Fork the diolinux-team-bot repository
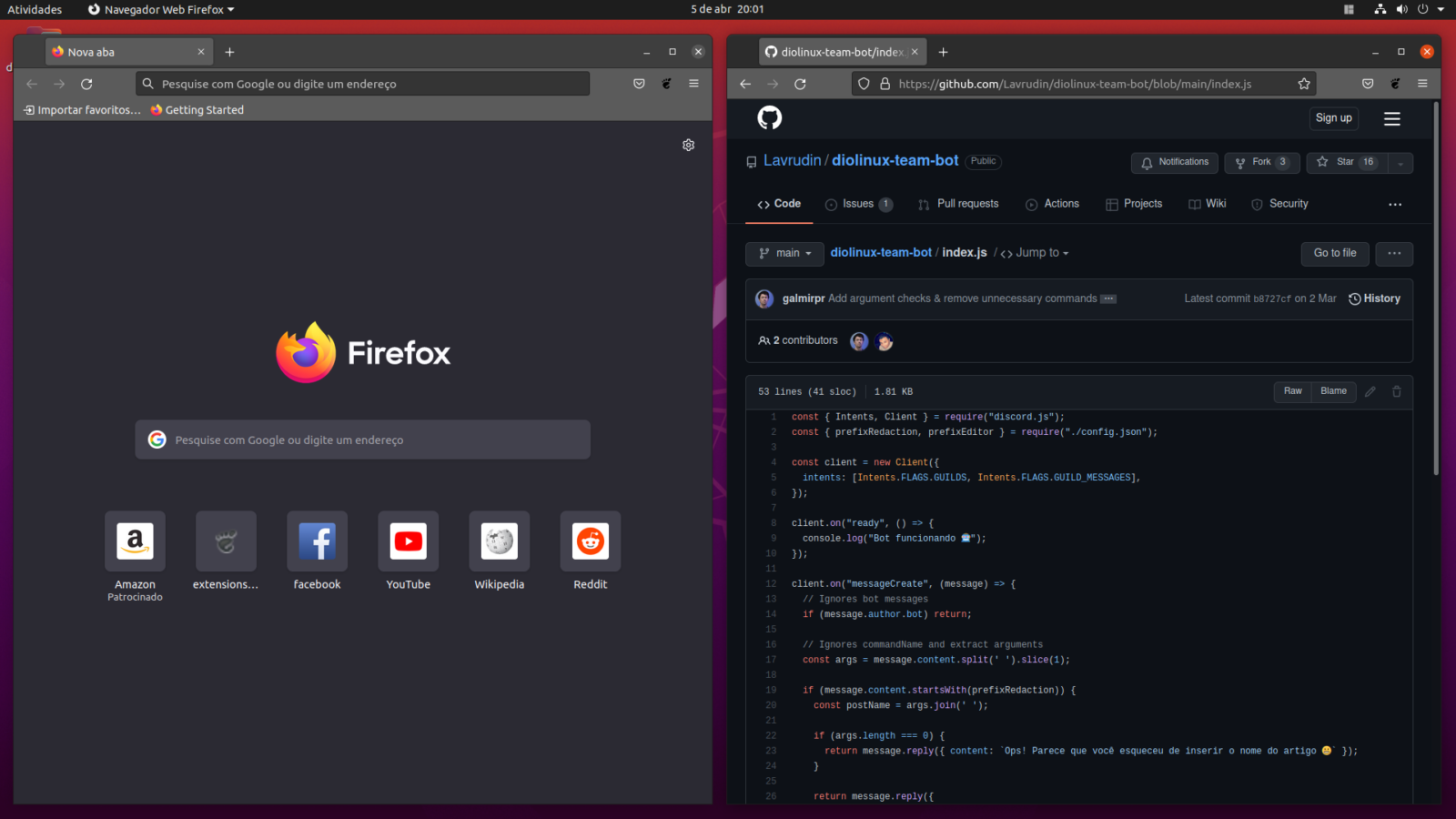1456x819 pixels. point(1261,163)
